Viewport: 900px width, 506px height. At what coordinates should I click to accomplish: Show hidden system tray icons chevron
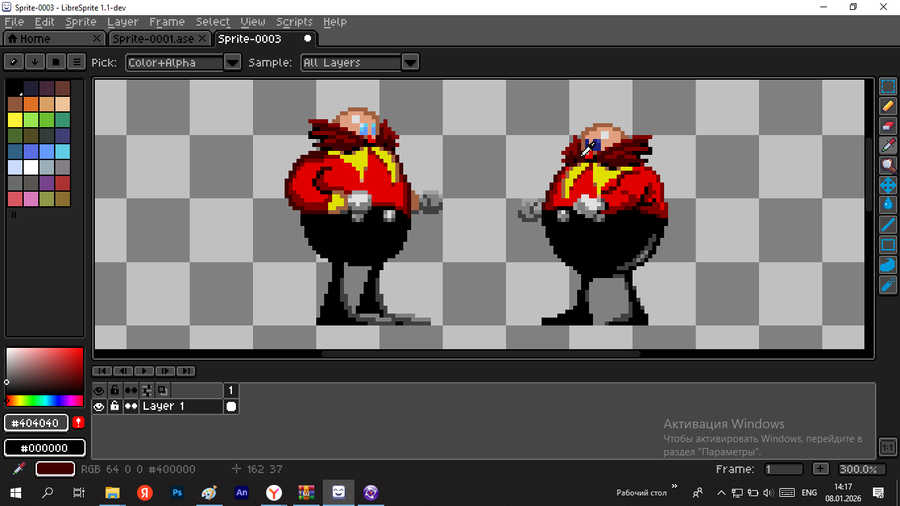pyautogui.click(x=721, y=492)
